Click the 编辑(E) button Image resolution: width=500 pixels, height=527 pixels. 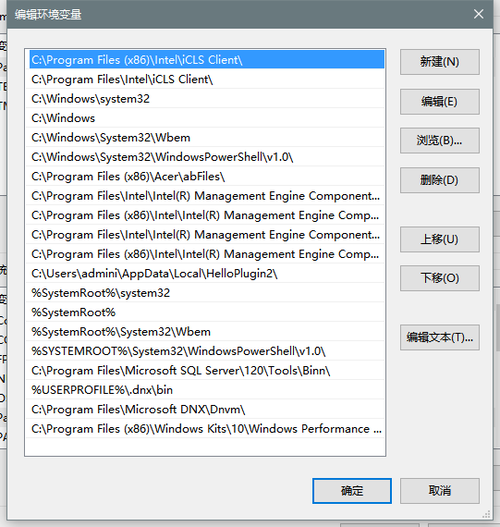pos(440,102)
